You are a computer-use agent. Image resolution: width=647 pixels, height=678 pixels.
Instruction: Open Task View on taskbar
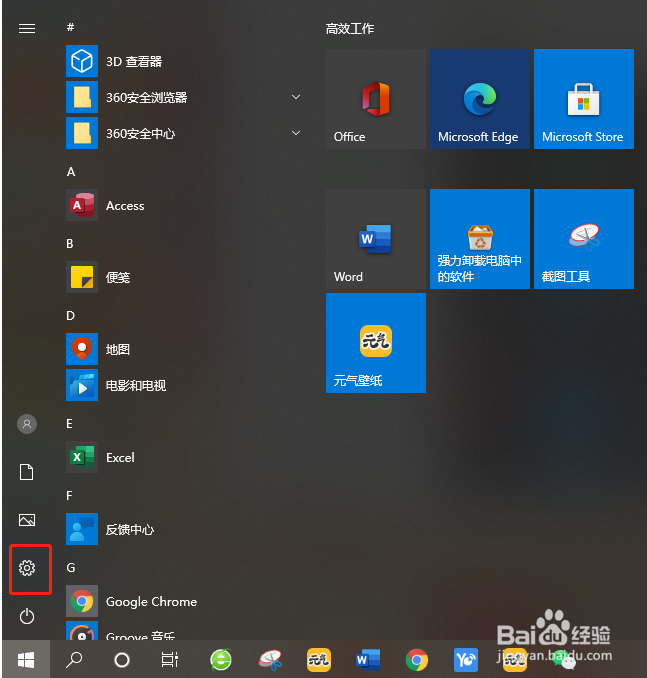(170, 660)
